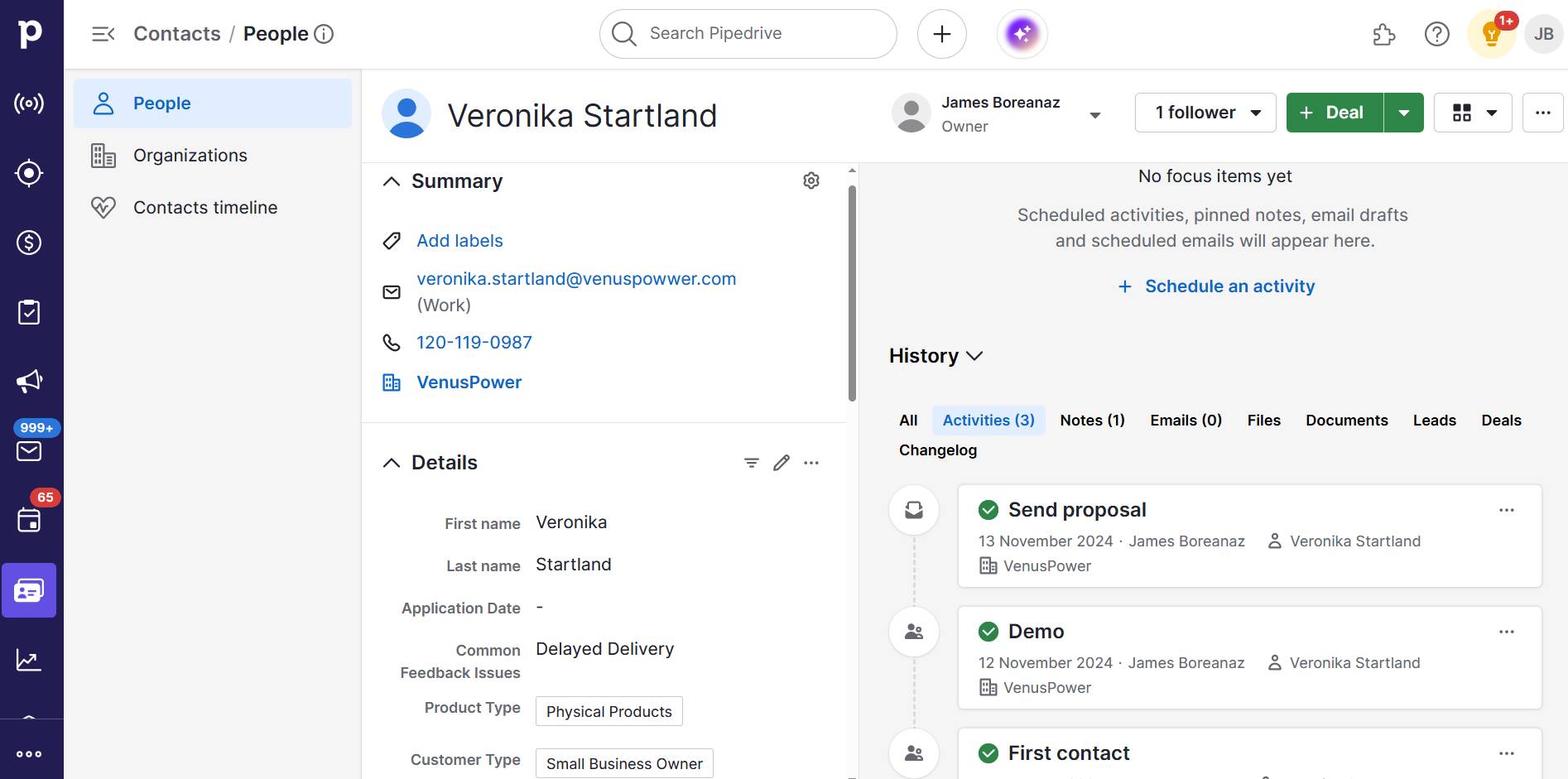Screen dimensions: 1568x779
Task: Open Insights from the sidebar
Action: pos(29,659)
